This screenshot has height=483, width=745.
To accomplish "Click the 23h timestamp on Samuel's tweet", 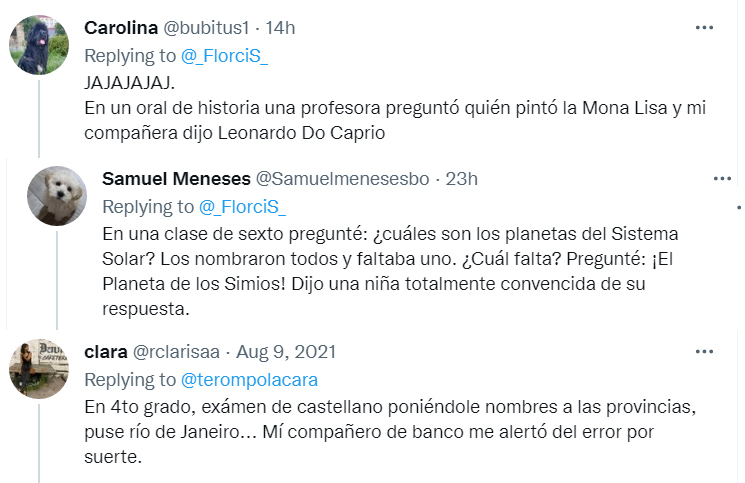I will click(461, 179).
